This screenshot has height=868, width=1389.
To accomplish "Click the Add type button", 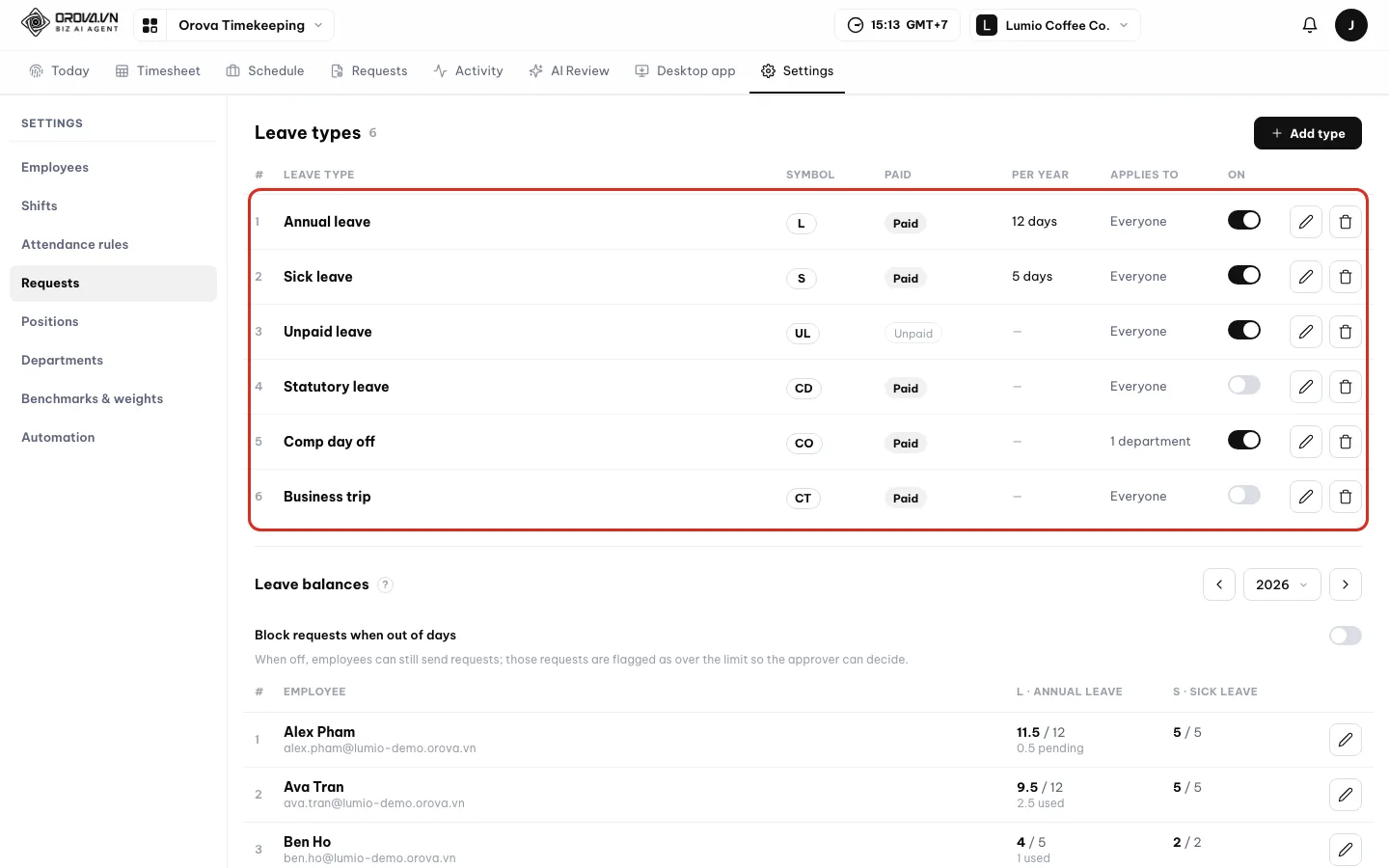I will click(x=1308, y=133).
